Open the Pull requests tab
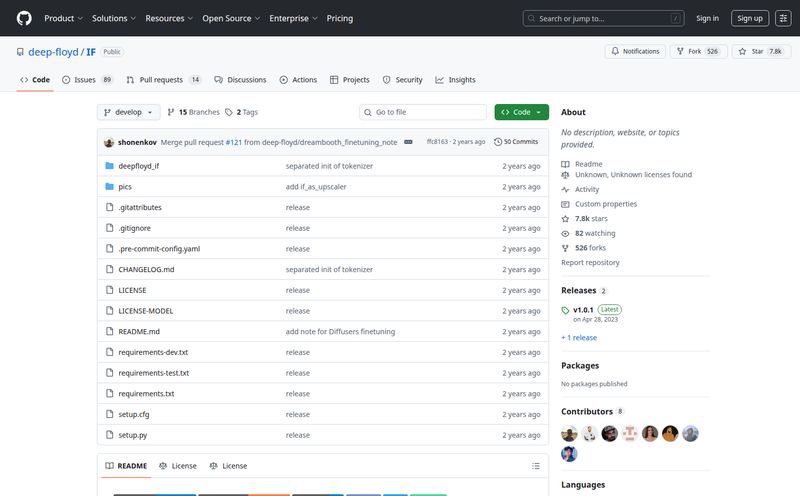The width and height of the screenshot is (800, 496). coord(163,80)
